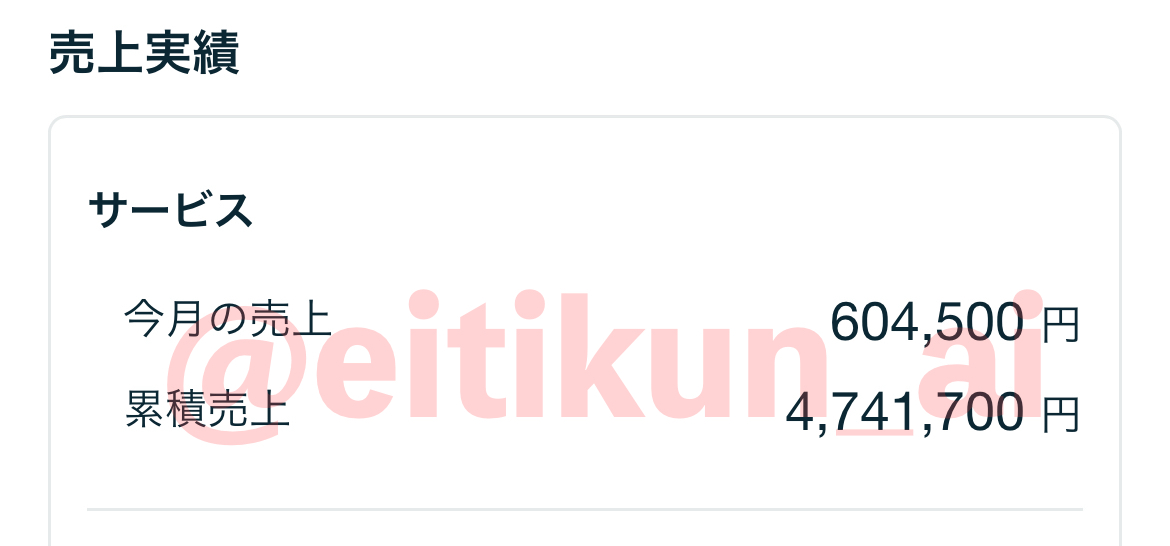Click the 4,741,700 cumulative sales amount

point(905,412)
